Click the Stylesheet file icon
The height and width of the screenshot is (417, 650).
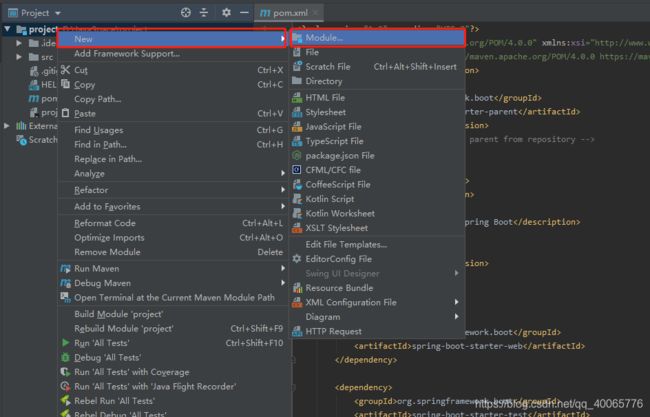point(297,112)
